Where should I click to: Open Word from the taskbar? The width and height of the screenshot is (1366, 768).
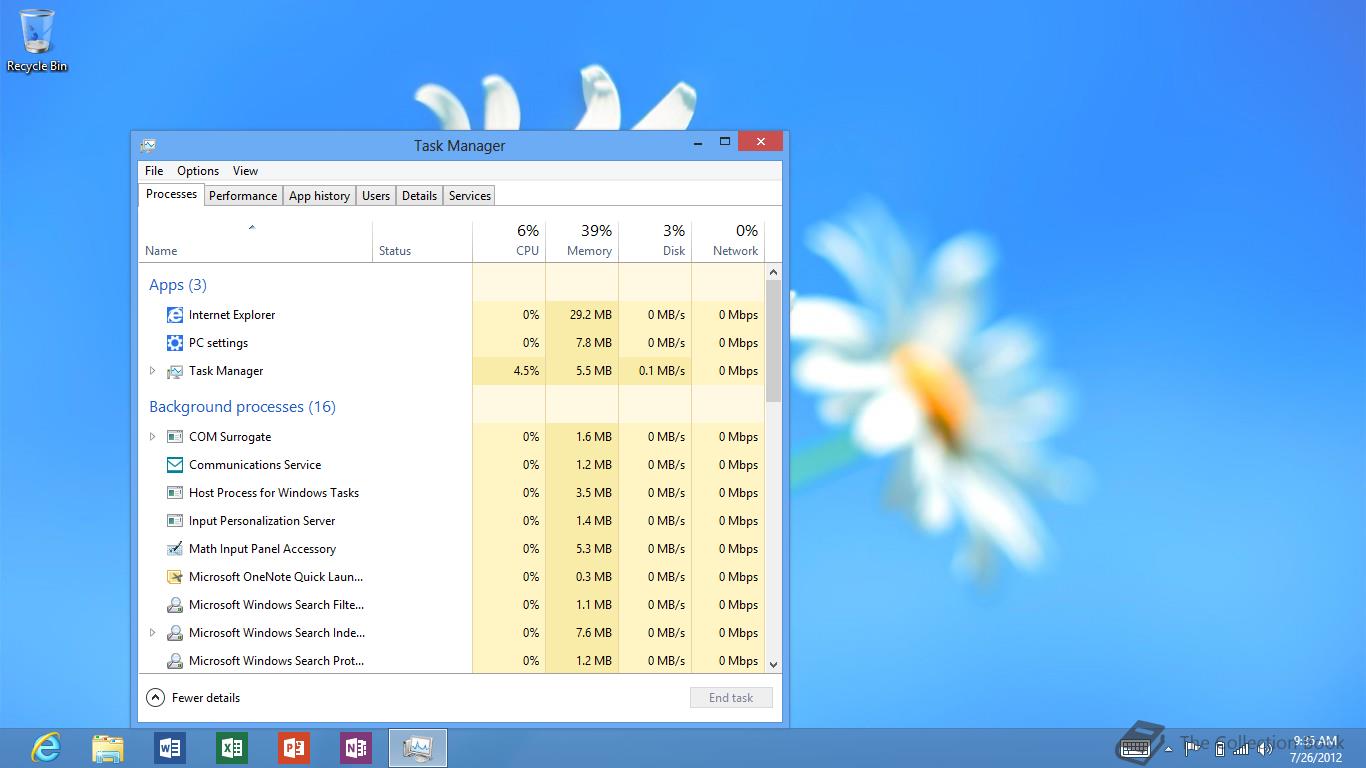(170, 748)
